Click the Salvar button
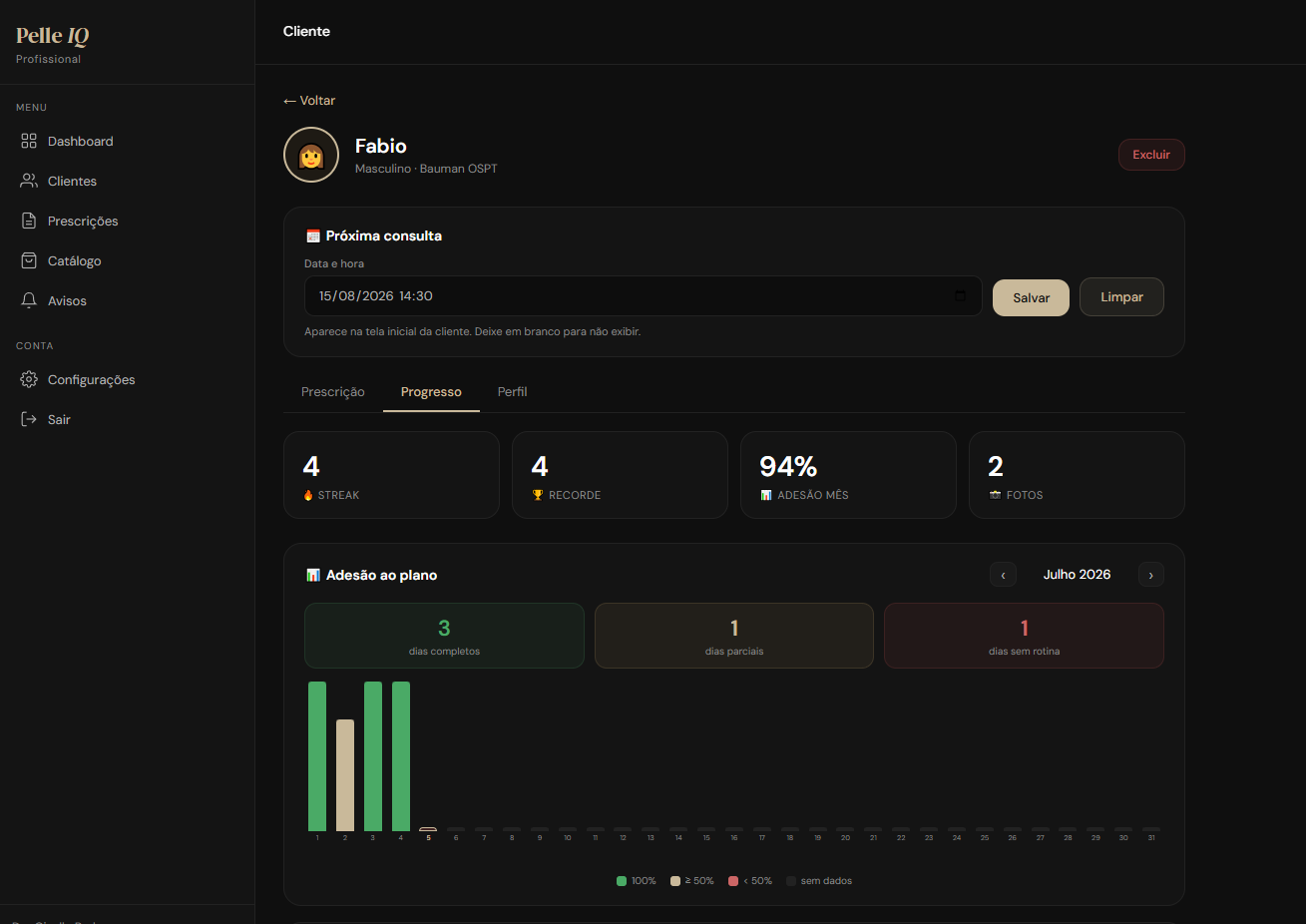The height and width of the screenshot is (924, 1306). coord(1031,297)
